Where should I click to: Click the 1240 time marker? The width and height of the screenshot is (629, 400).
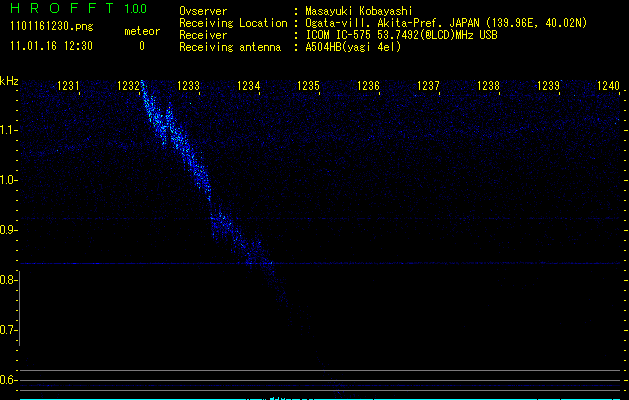coord(608,85)
